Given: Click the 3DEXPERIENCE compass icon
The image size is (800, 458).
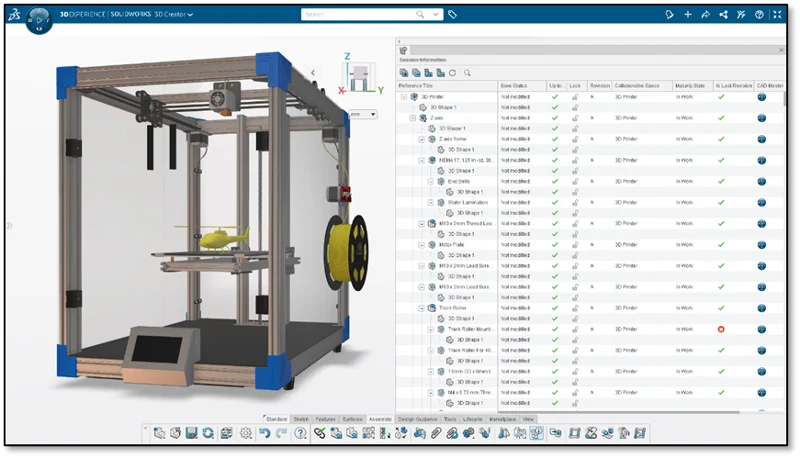Looking at the screenshot, I should point(39,16).
